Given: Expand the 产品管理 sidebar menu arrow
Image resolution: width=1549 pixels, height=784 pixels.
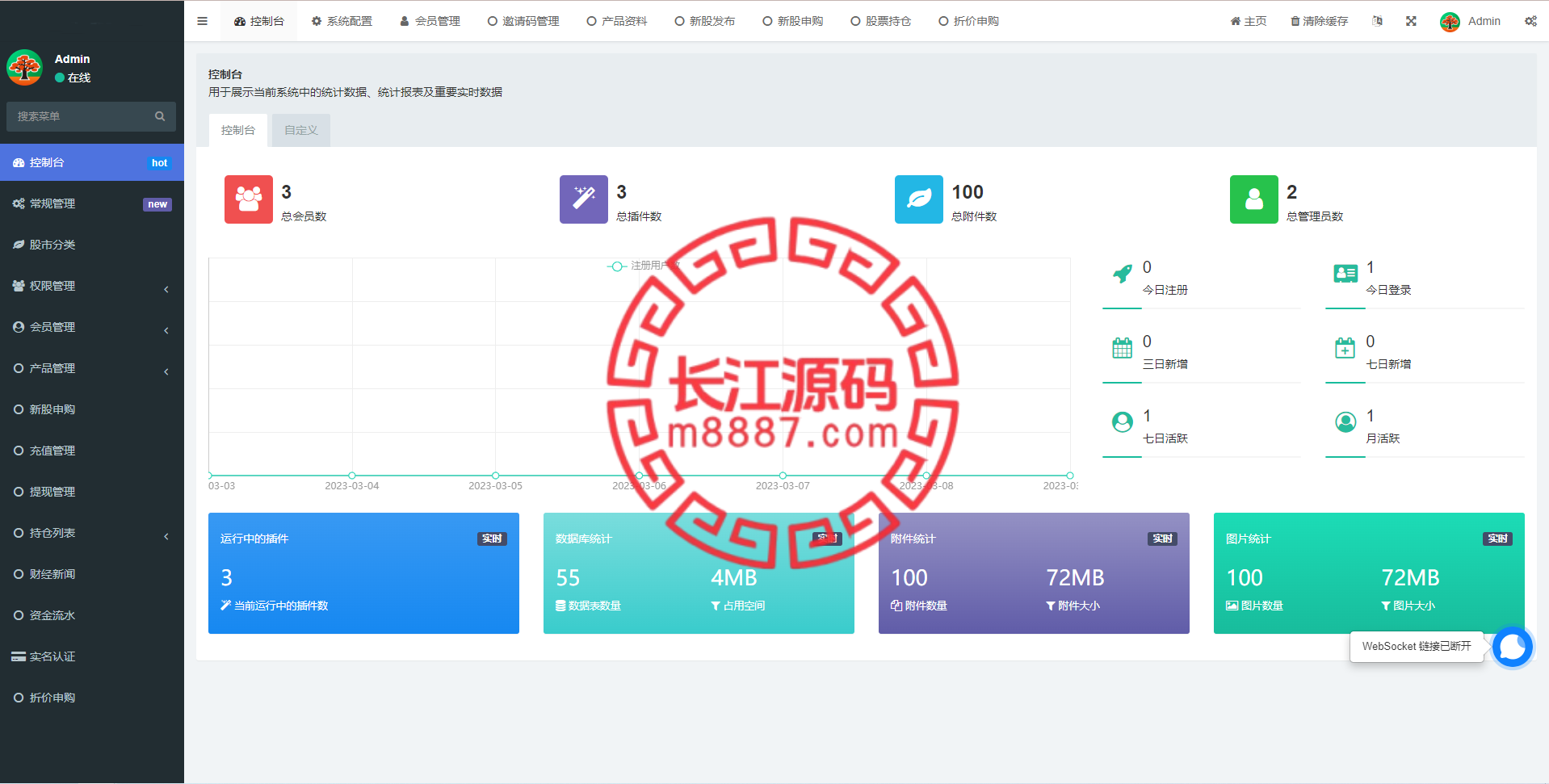Looking at the screenshot, I should (166, 371).
